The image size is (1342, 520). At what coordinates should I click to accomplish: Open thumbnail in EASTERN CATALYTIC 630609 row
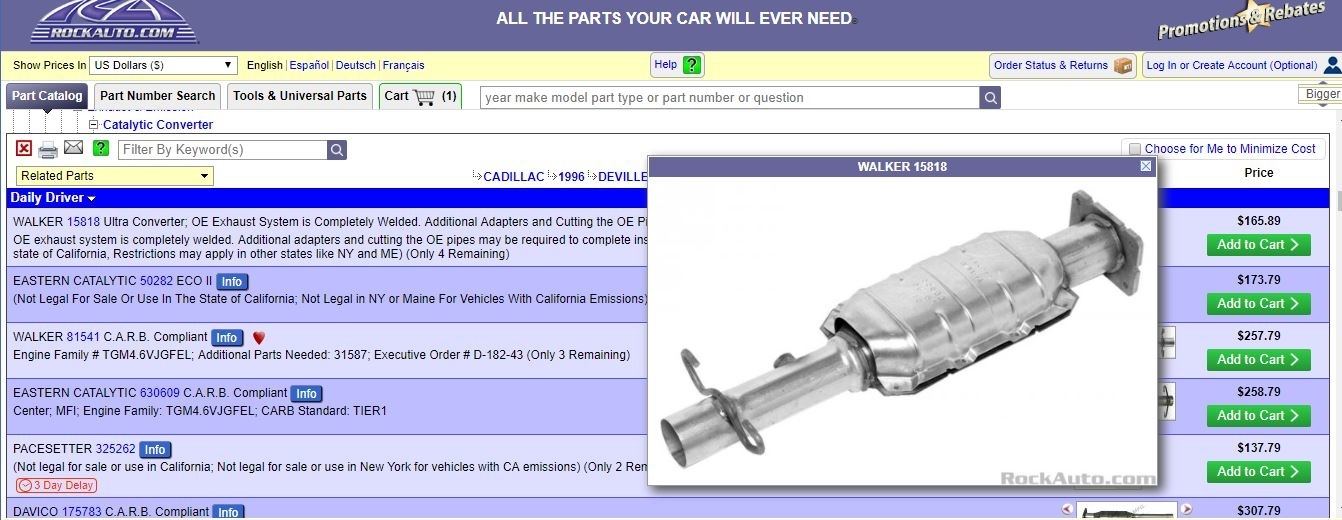1167,401
